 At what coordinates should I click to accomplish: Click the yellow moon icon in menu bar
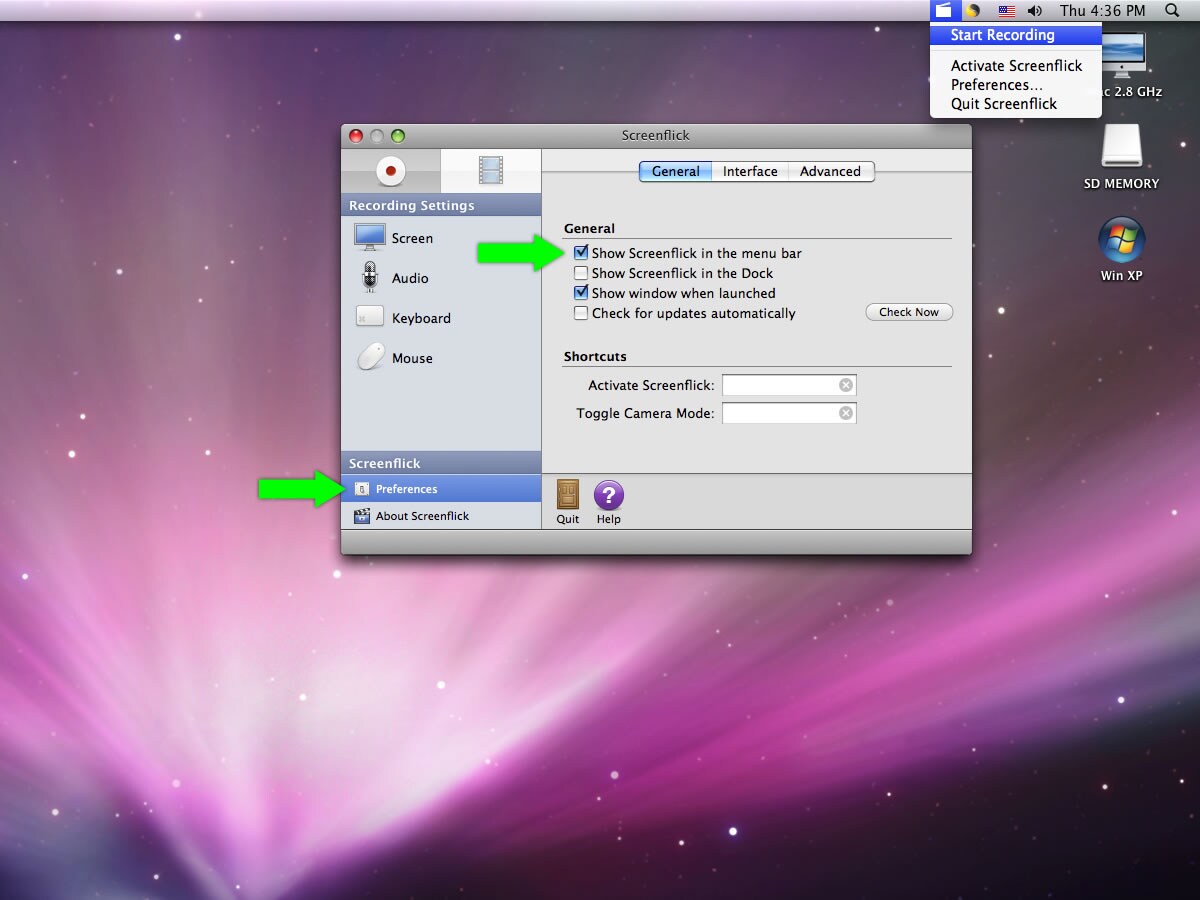coord(972,11)
